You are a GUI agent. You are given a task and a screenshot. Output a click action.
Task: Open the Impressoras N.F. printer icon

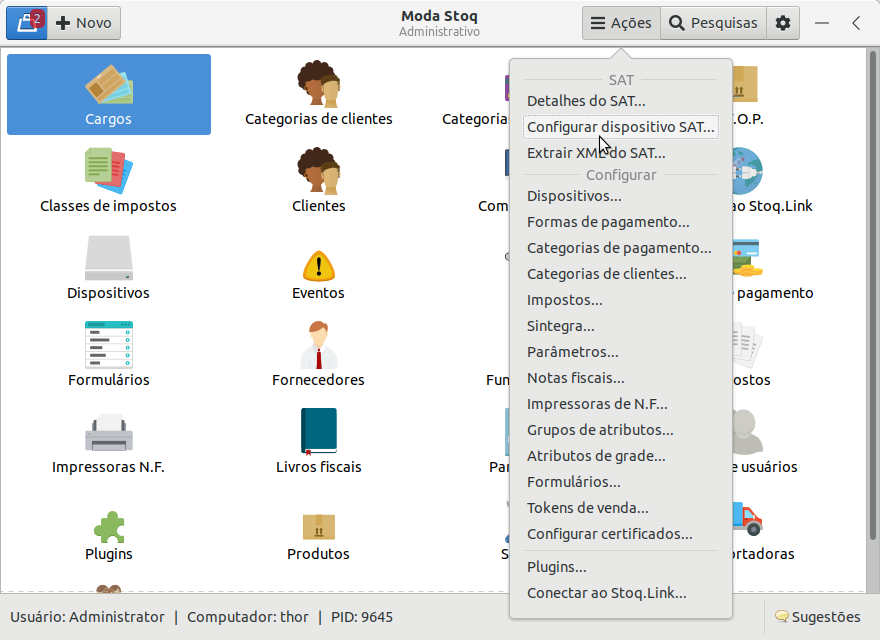[x=108, y=442]
